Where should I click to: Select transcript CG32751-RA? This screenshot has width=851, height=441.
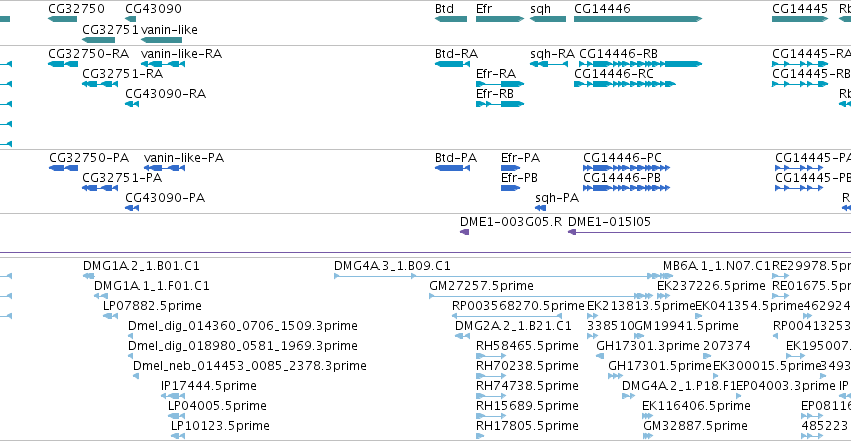[100, 84]
